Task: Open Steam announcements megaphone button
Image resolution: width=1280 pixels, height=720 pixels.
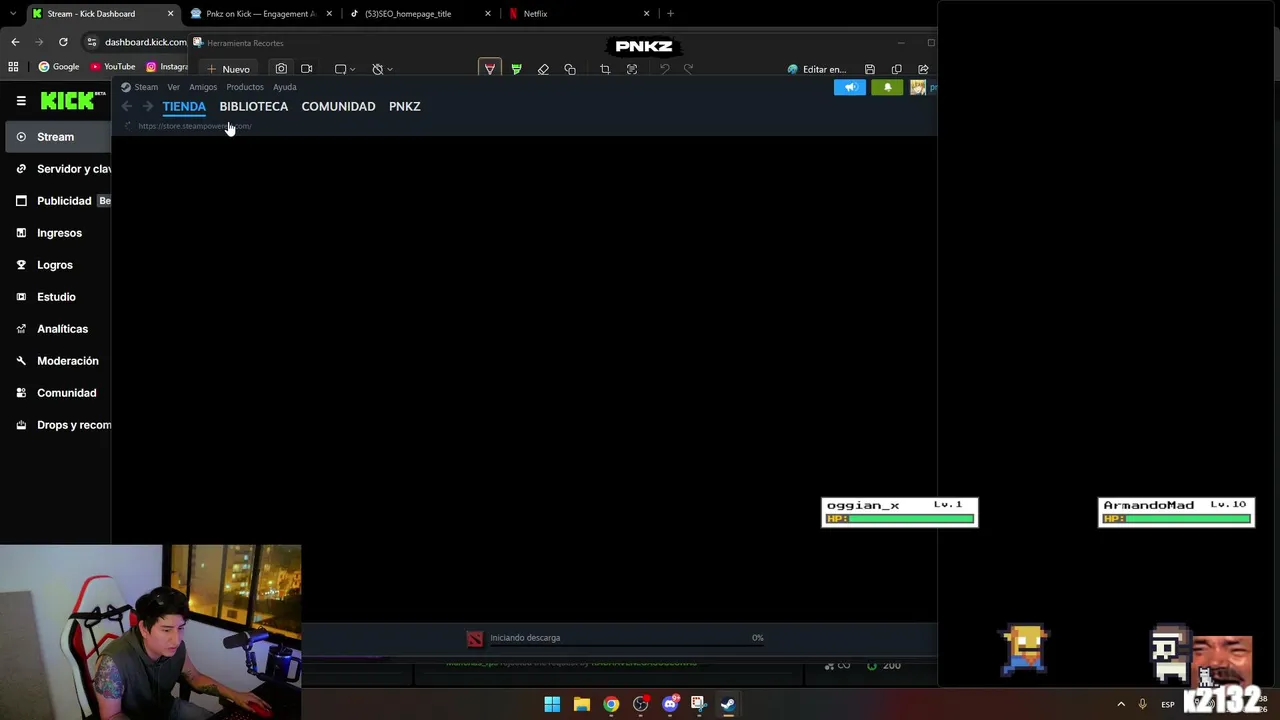Action: coord(850,87)
